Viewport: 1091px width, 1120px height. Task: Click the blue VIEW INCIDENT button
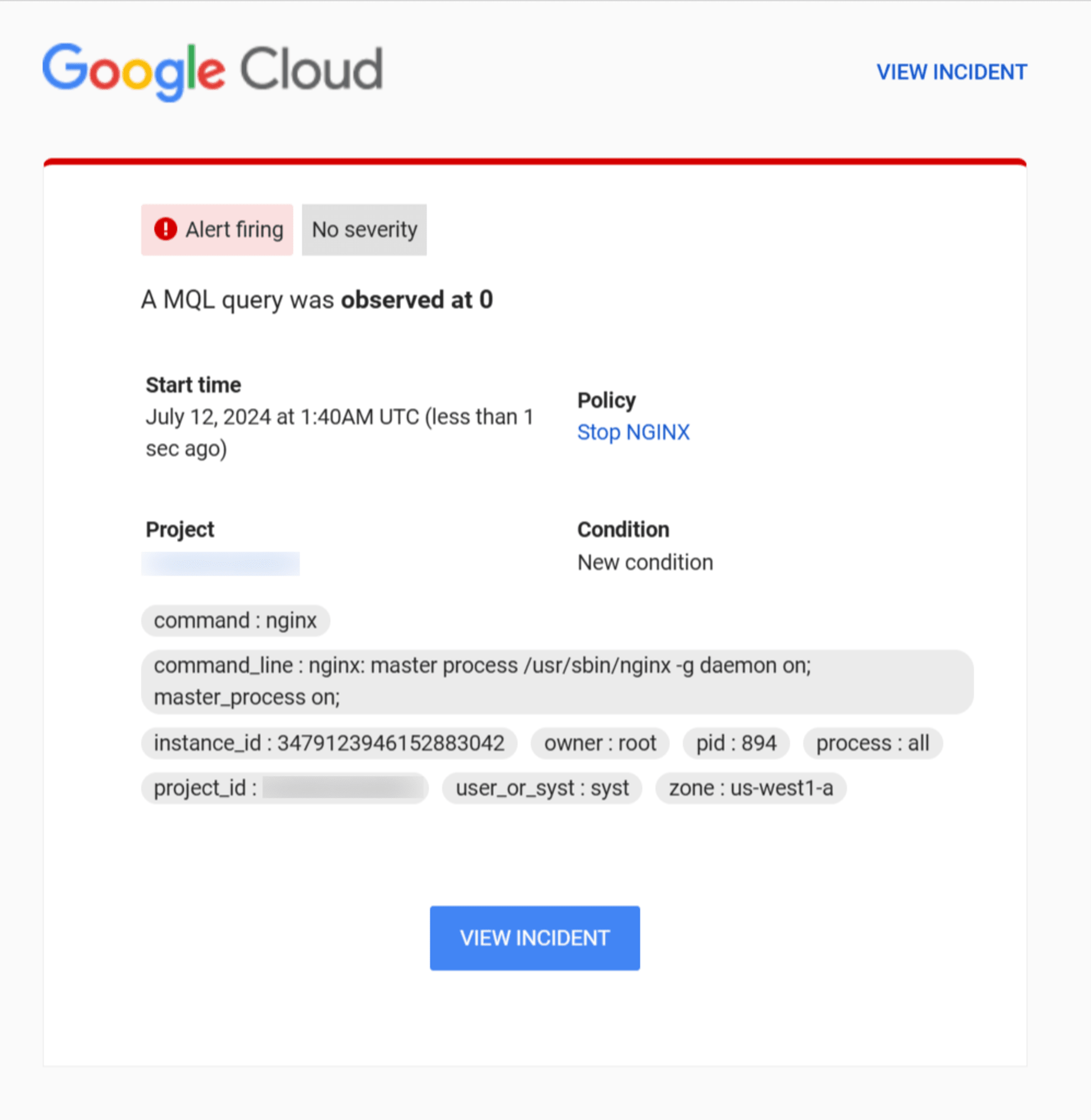pos(535,938)
